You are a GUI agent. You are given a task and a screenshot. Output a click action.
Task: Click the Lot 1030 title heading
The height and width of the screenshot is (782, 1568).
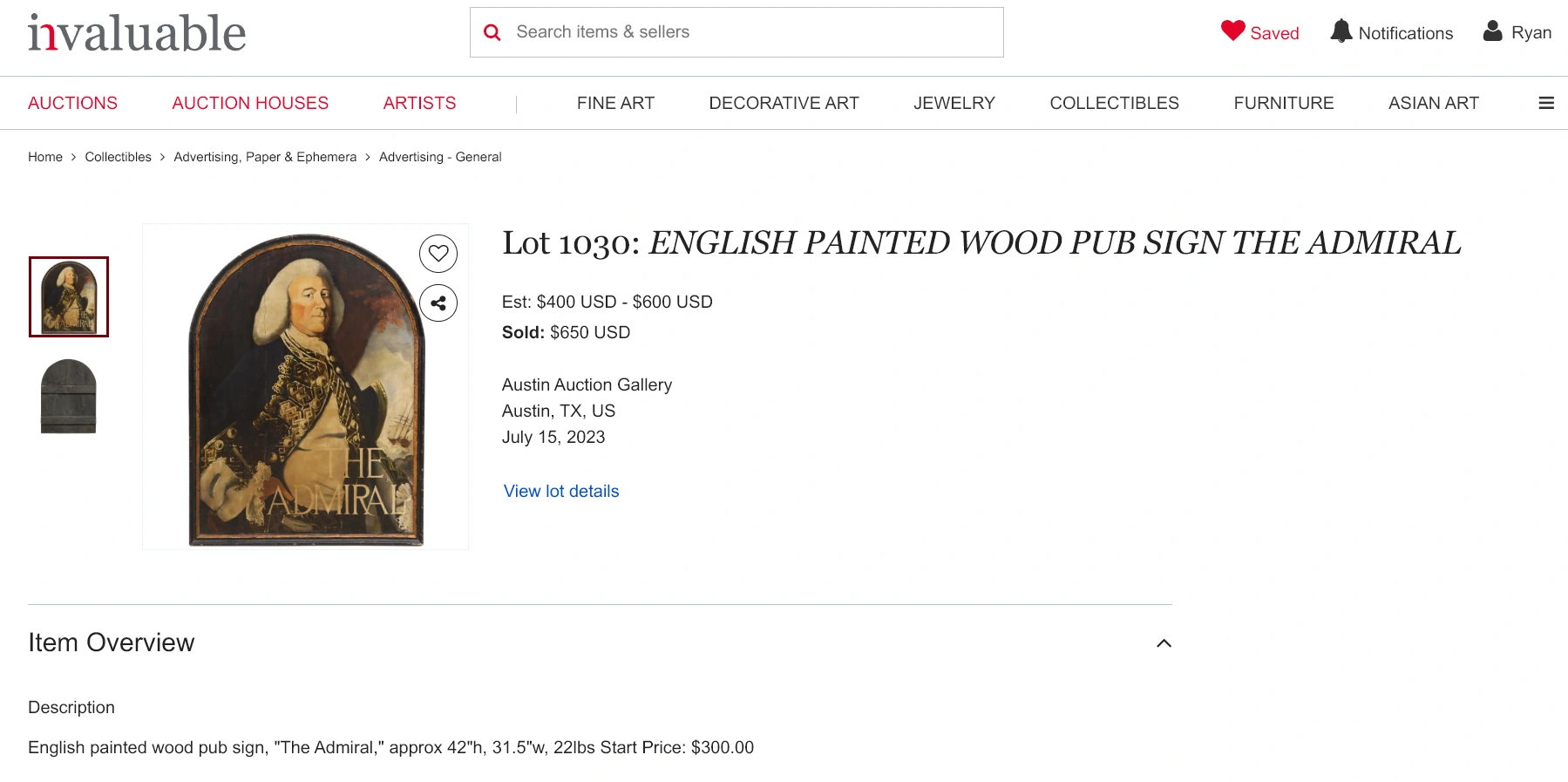[981, 243]
